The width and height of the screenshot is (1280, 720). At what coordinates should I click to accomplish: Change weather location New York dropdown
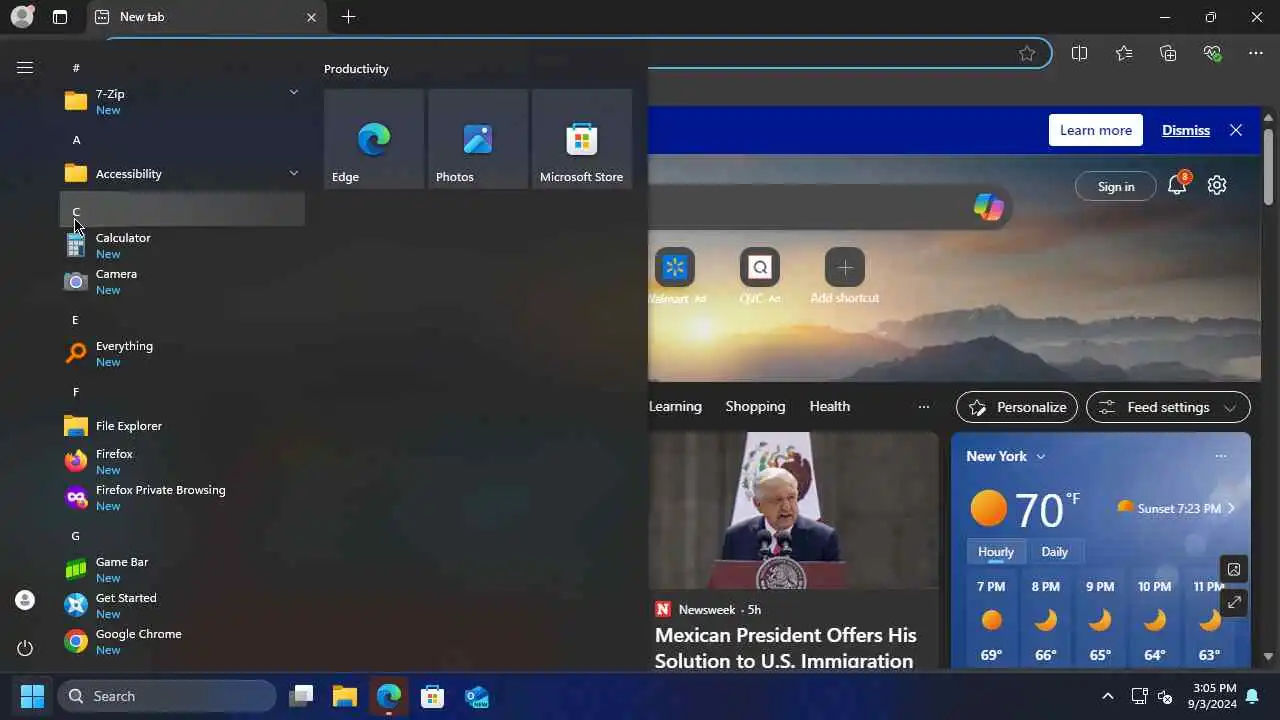[1006, 456]
